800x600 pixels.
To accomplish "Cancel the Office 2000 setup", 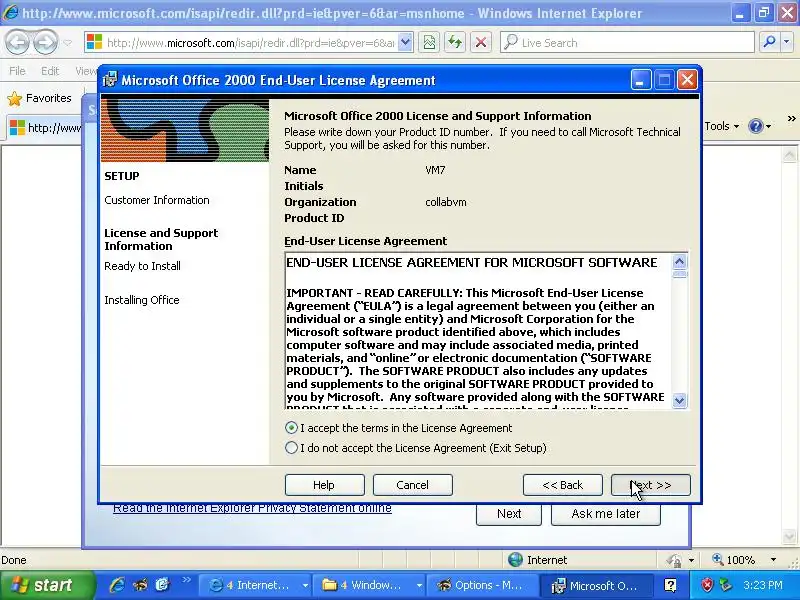I will click(x=413, y=485).
